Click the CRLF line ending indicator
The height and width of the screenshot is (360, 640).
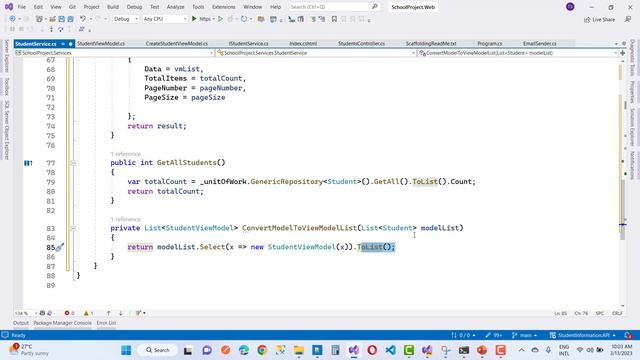click(617, 313)
